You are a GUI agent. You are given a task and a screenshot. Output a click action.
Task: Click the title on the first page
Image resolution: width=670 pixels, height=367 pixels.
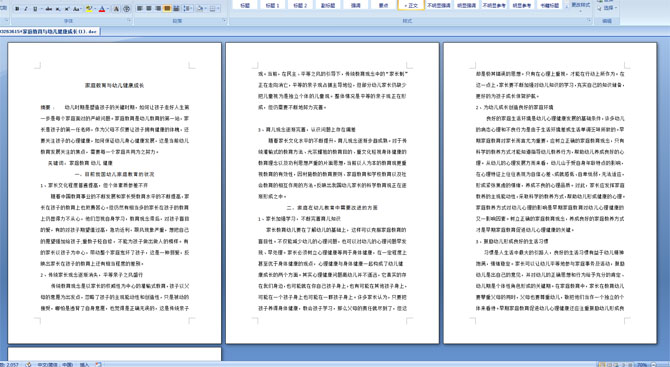tap(115, 85)
